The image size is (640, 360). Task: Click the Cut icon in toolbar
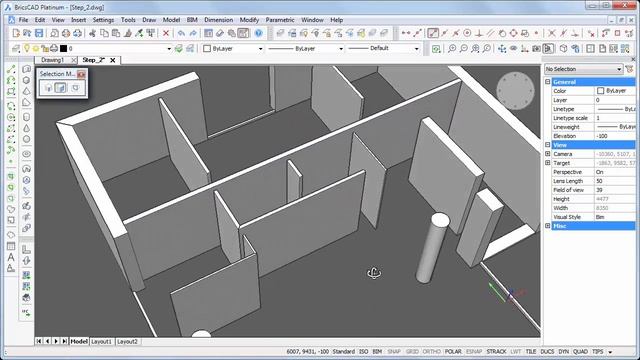coord(93,33)
